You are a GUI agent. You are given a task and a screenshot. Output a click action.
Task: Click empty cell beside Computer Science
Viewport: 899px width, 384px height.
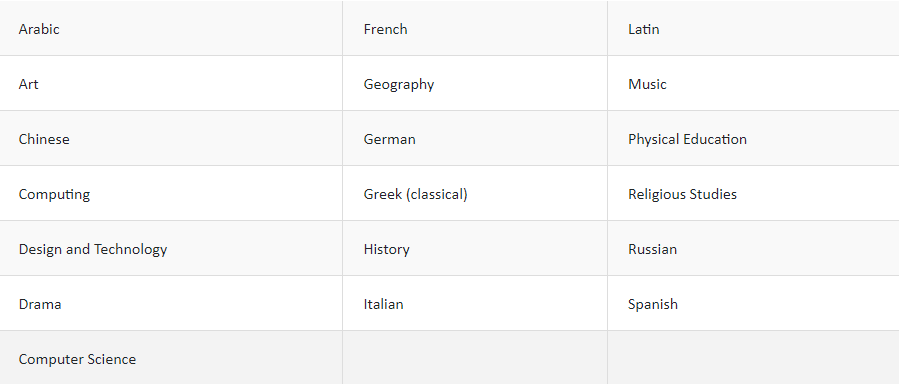point(475,358)
